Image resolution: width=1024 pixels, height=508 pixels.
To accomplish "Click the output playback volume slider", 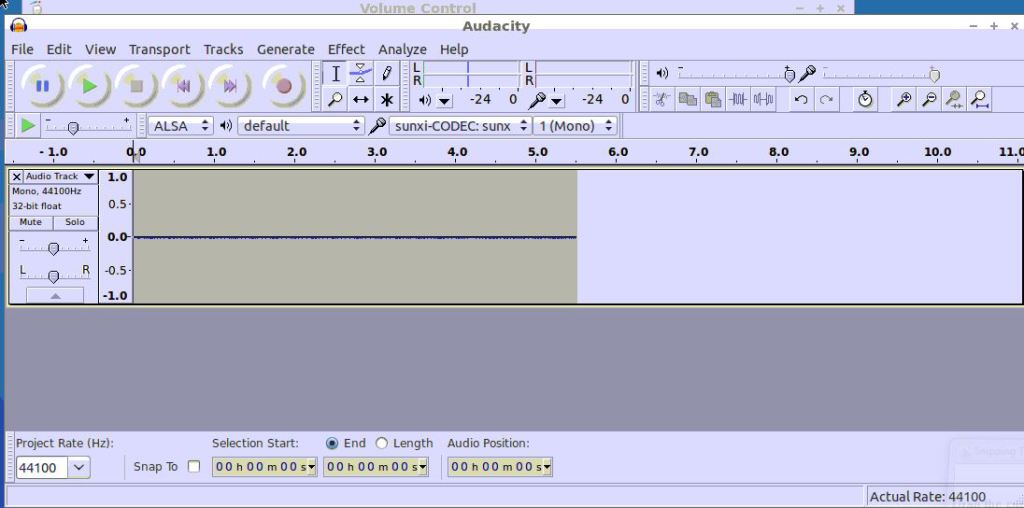I will point(736,74).
